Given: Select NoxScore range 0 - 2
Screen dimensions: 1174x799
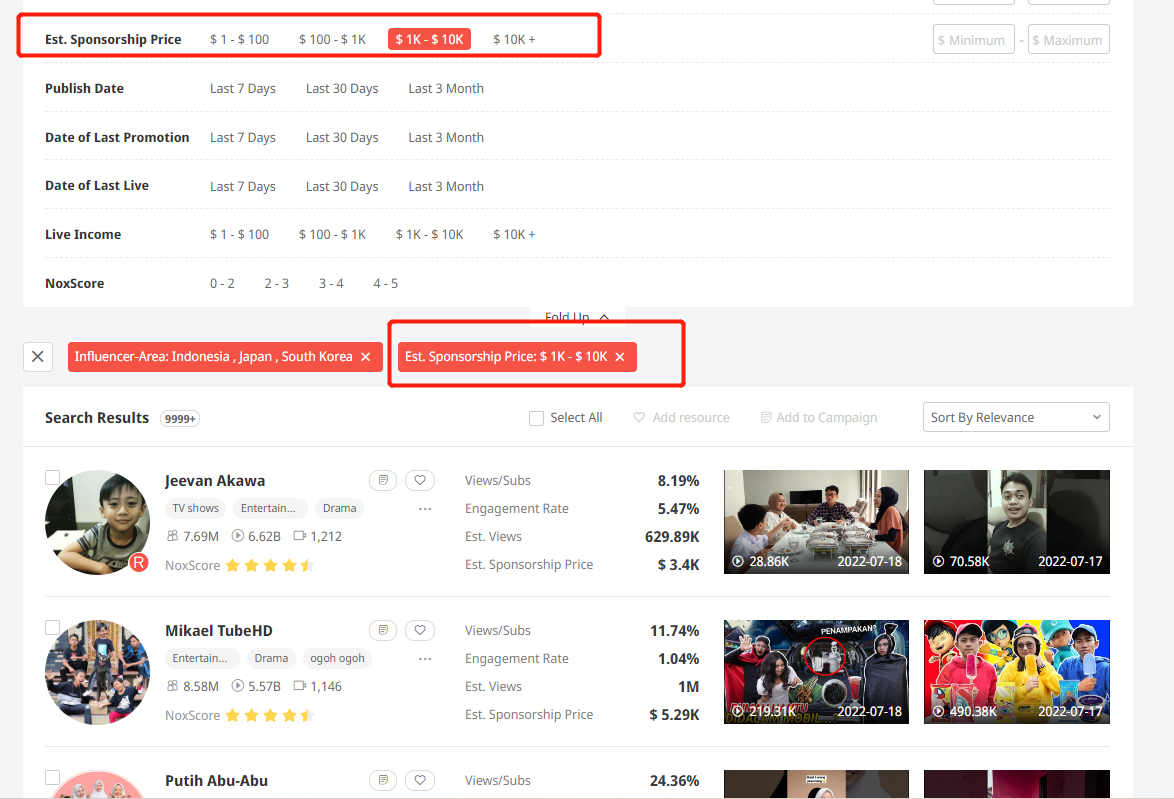Looking at the screenshot, I should [x=222, y=283].
